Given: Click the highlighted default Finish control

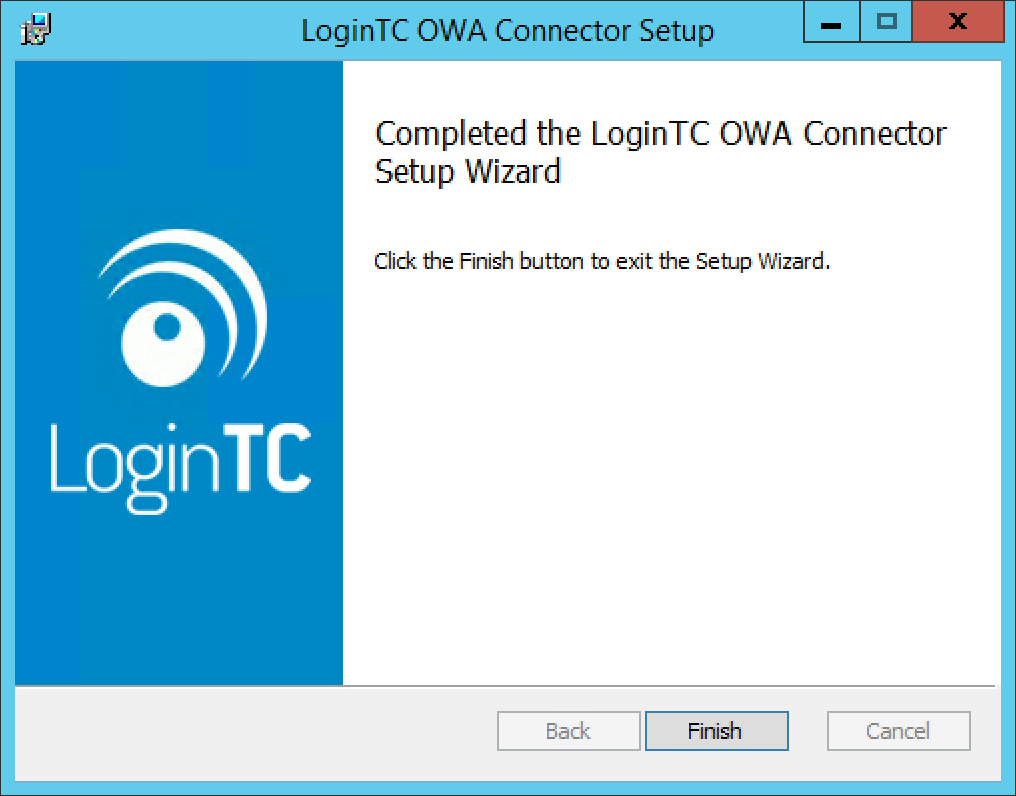Looking at the screenshot, I should [716, 731].
